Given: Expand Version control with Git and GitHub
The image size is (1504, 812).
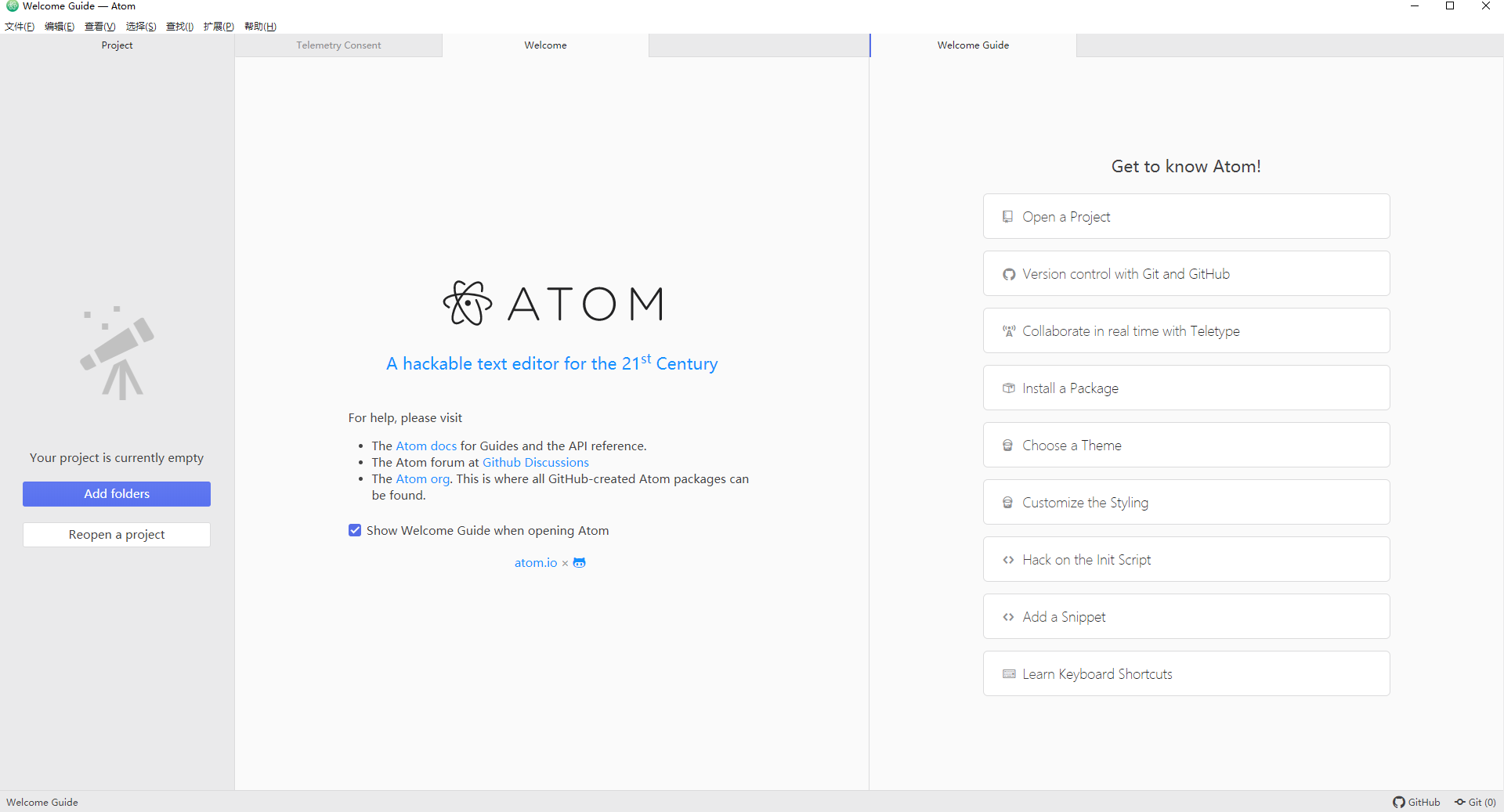Looking at the screenshot, I should 1186,273.
